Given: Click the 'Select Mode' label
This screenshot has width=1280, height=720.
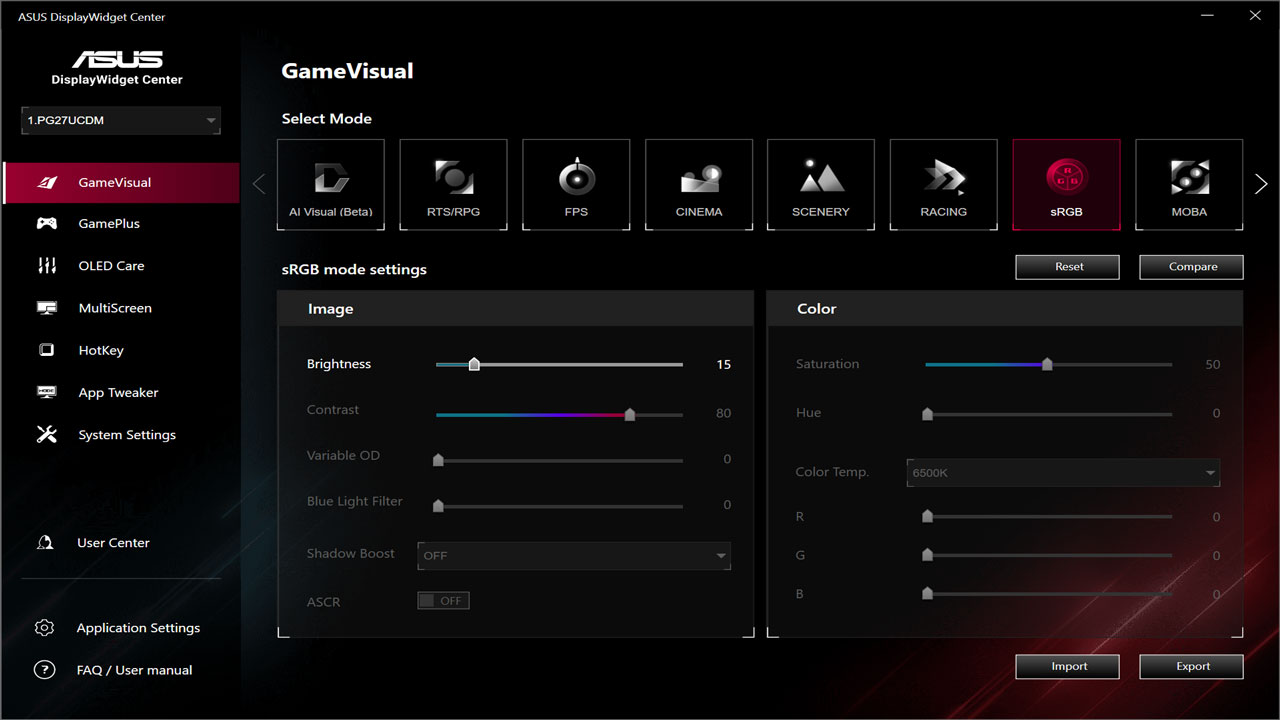Looking at the screenshot, I should [326, 119].
